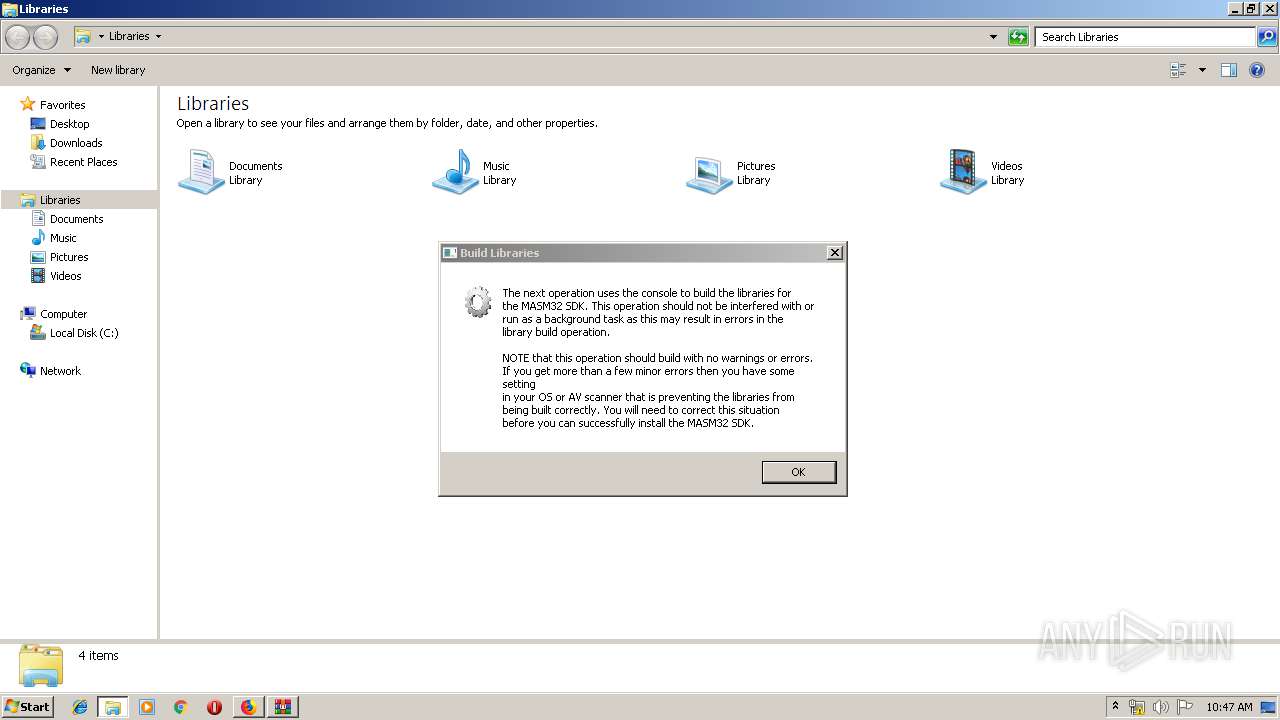Screen dimensions: 1280x720
Task: Select Pictures under Libraries in sidebar
Action: click(x=69, y=257)
